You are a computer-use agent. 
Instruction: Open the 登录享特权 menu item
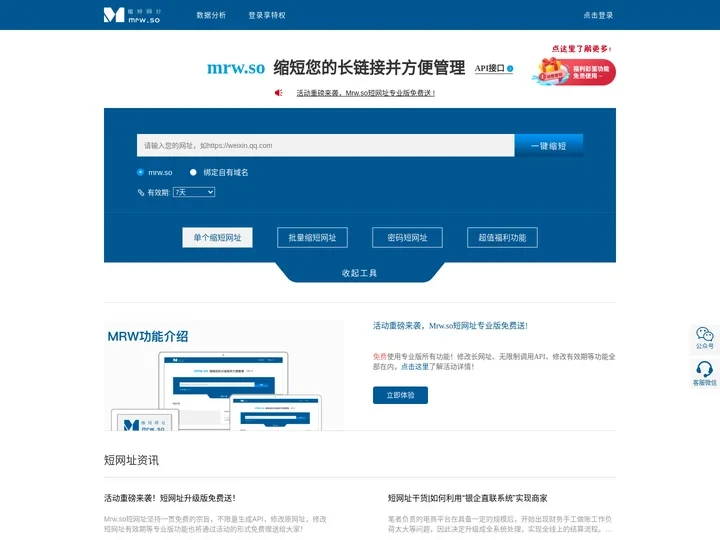(267, 15)
